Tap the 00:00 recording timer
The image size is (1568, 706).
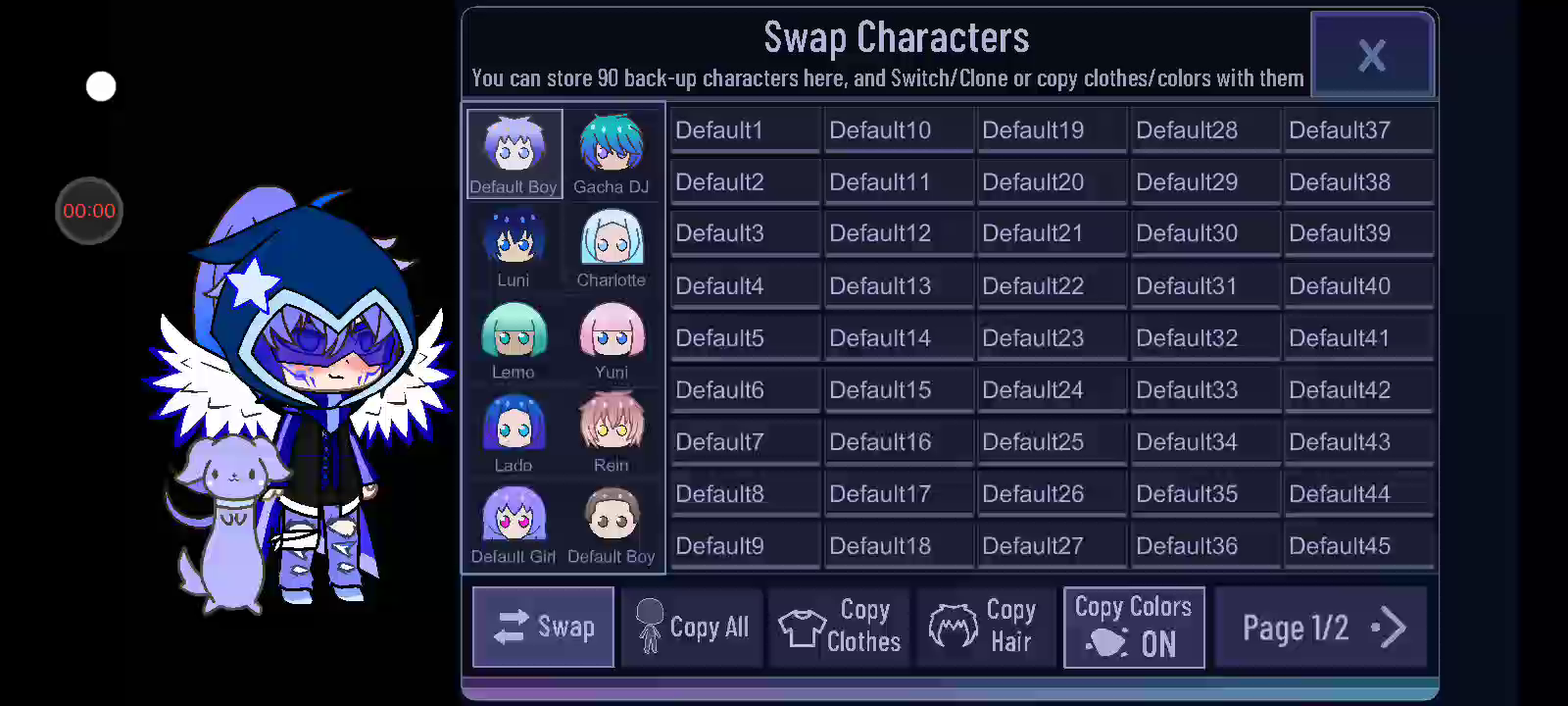click(x=89, y=211)
